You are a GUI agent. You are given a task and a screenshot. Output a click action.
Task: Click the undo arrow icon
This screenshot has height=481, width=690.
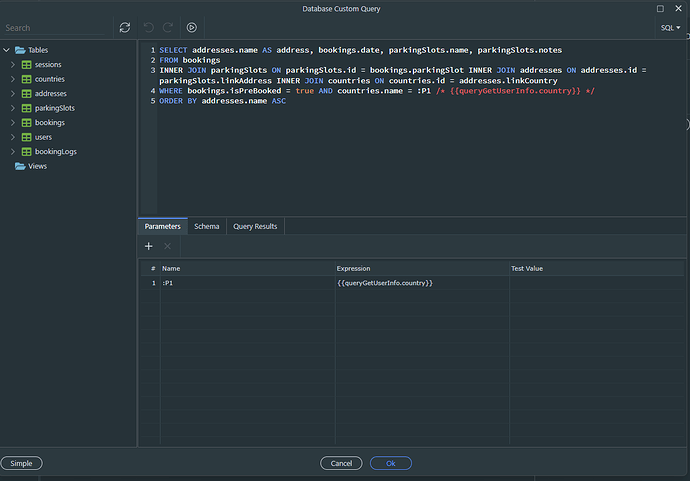click(149, 28)
